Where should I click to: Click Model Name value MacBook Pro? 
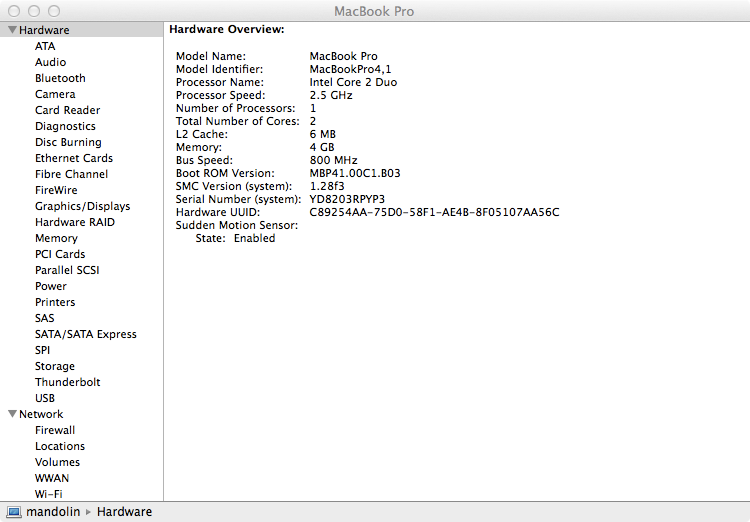[x=343, y=56]
